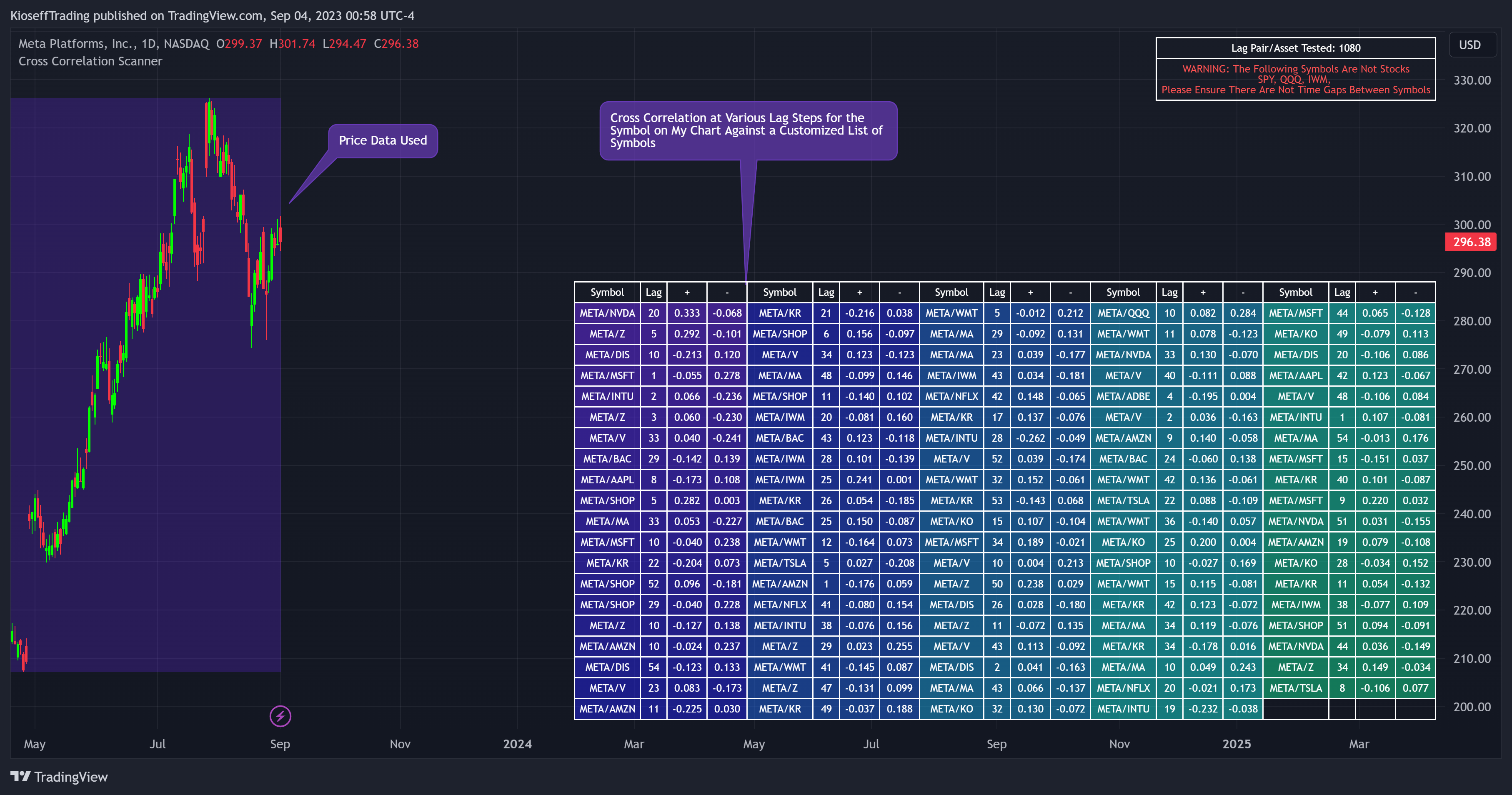Viewport: 1512px width, 795px height.
Task: Click the META/NVDA cell with lag 20
Action: coord(607,313)
